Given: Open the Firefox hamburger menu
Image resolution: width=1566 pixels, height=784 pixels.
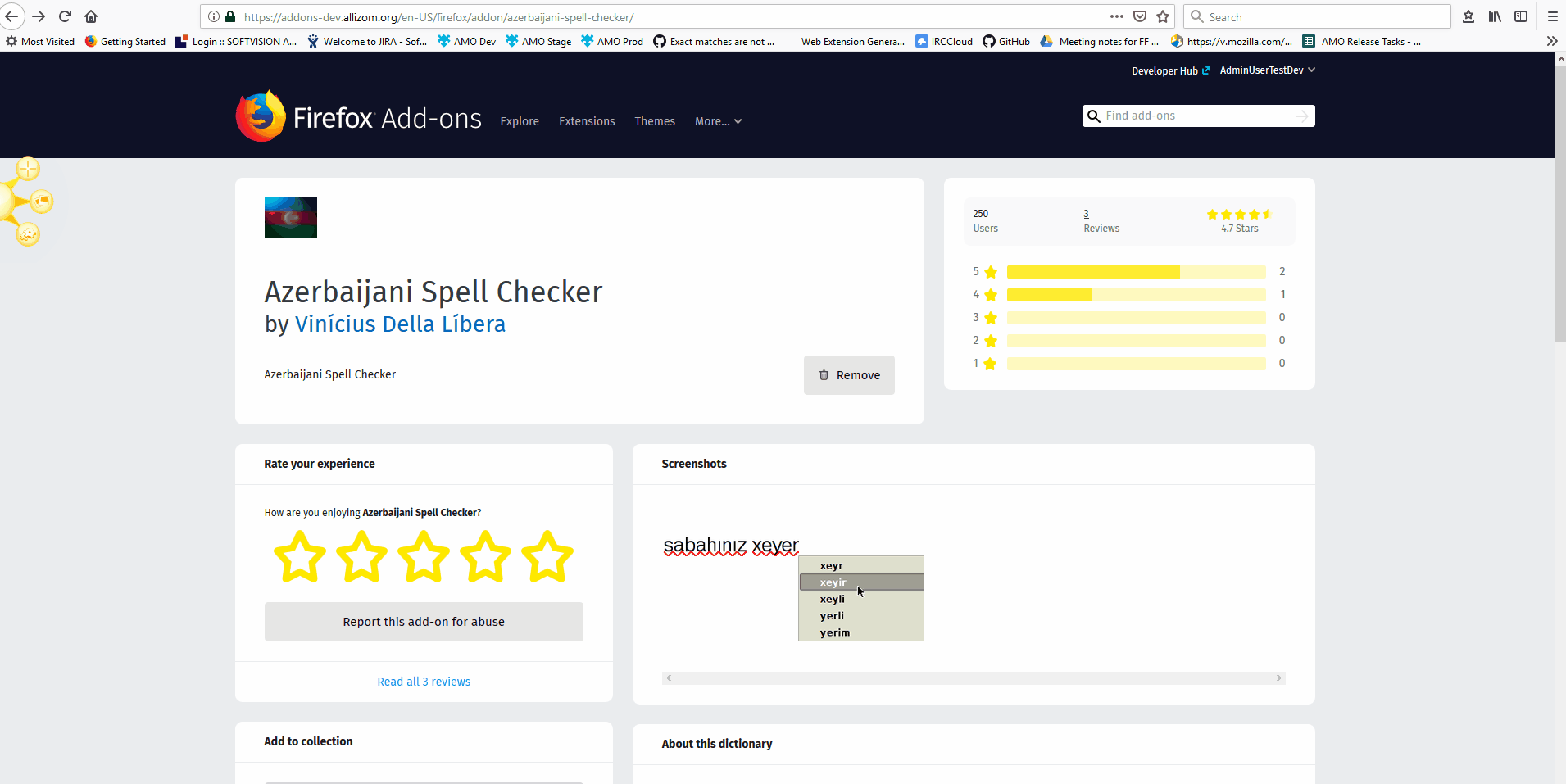Looking at the screenshot, I should click(1552, 16).
